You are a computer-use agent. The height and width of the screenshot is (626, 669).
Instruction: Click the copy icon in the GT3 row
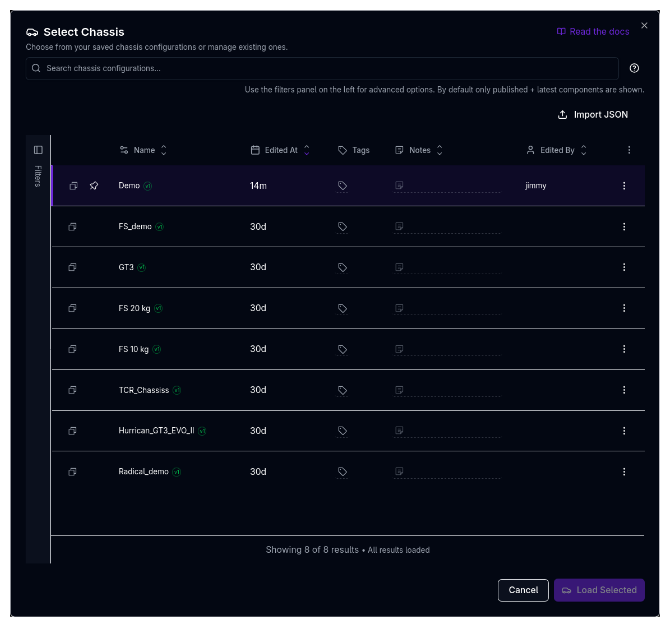click(72, 267)
